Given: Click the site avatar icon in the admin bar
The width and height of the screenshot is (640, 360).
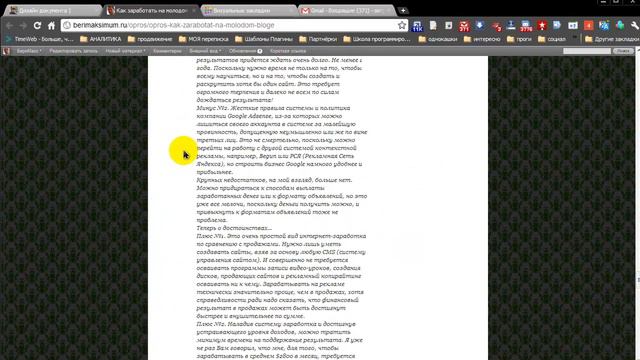Looking at the screenshot, I should click(x=6, y=51).
